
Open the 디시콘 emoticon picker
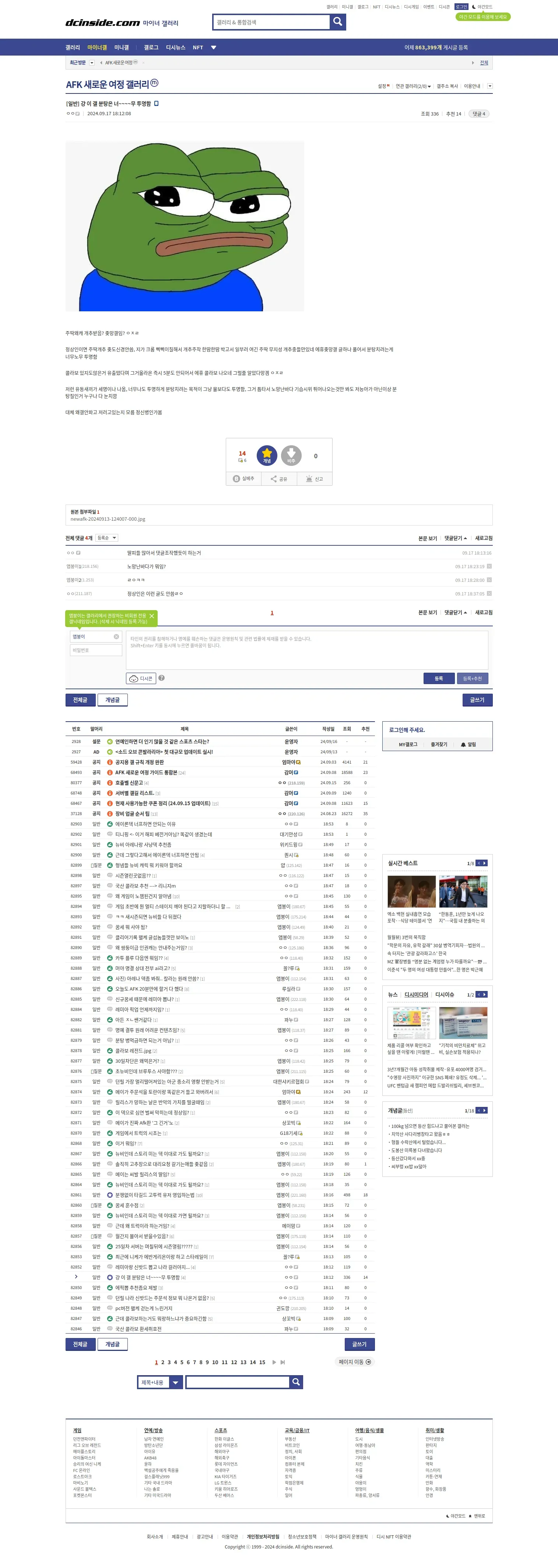pos(141,678)
